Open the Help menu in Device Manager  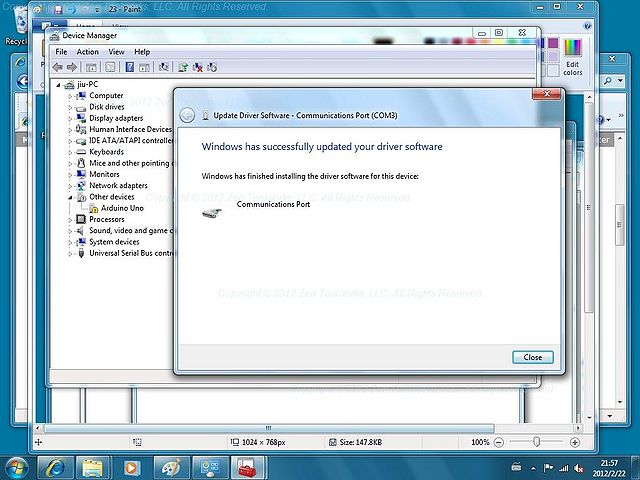[x=142, y=52]
